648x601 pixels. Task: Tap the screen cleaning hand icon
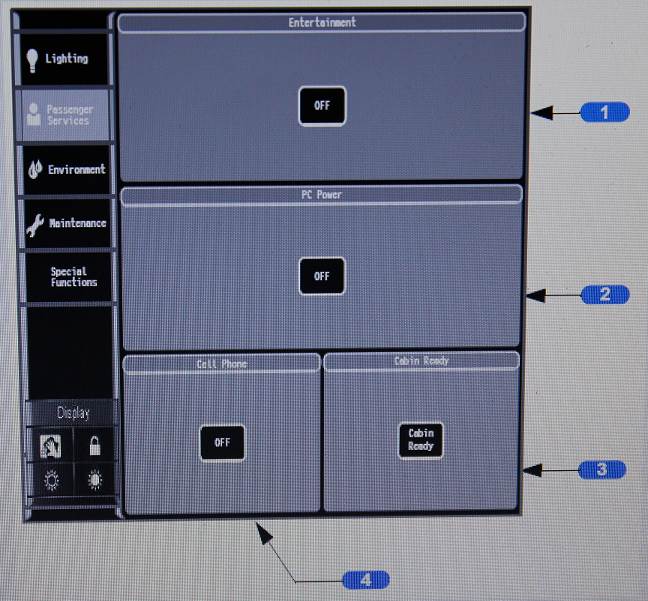(50, 446)
